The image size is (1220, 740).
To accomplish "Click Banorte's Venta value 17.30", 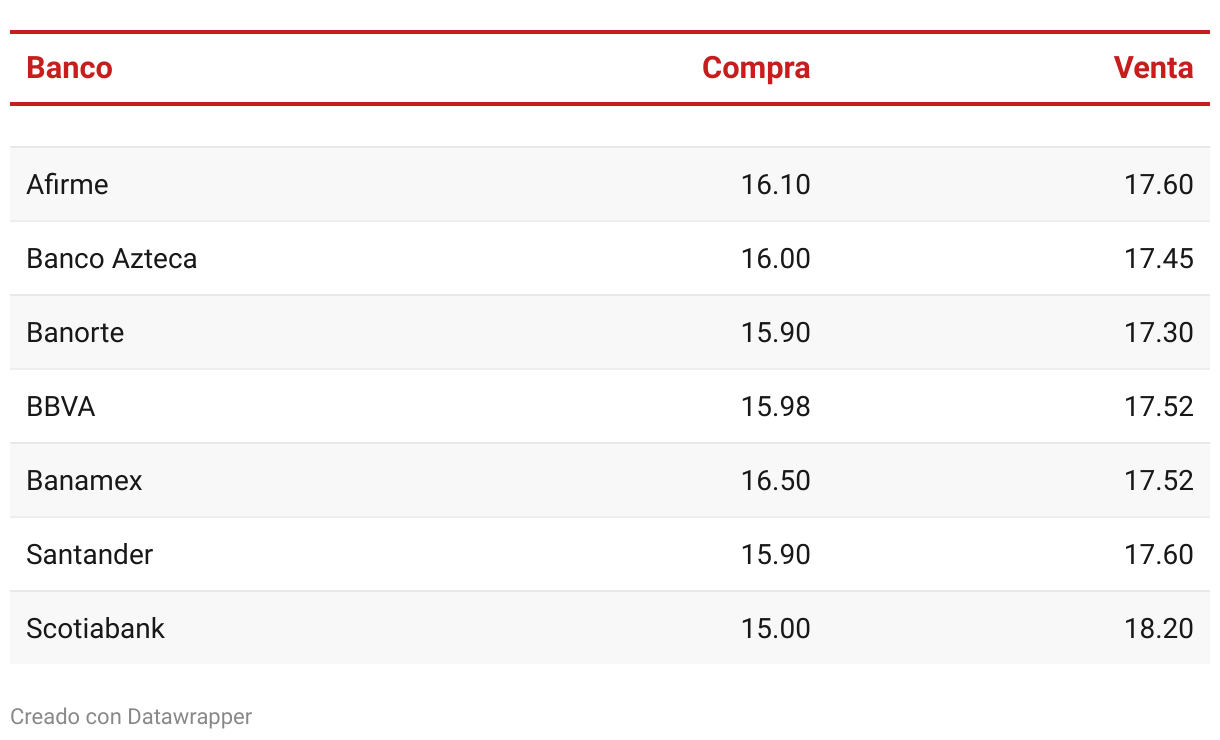I will point(1159,333).
